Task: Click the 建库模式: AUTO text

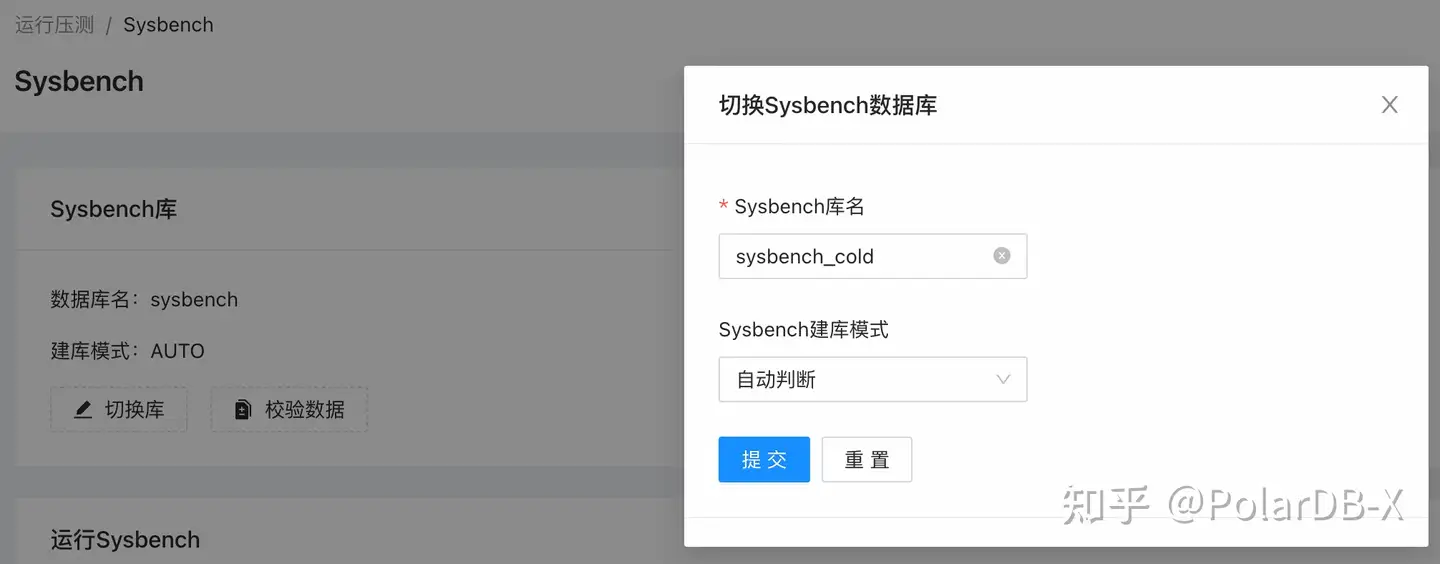Action: tap(127, 351)
